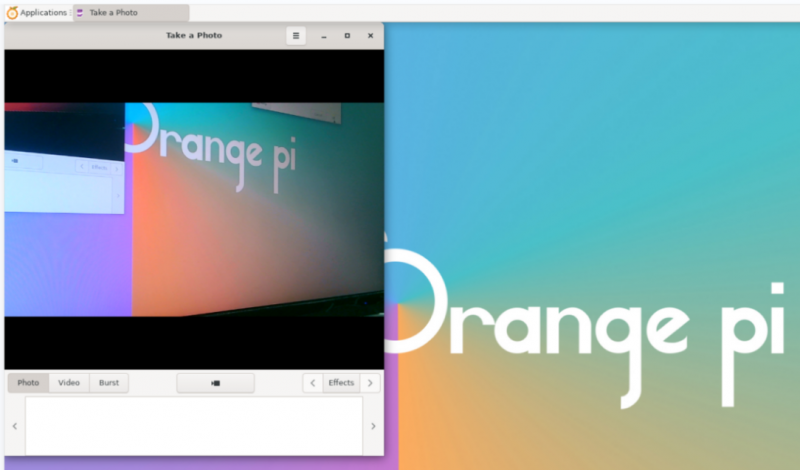Switch to Photo mode
This screenshot has width=800, height=470.
tap(28, 383)
